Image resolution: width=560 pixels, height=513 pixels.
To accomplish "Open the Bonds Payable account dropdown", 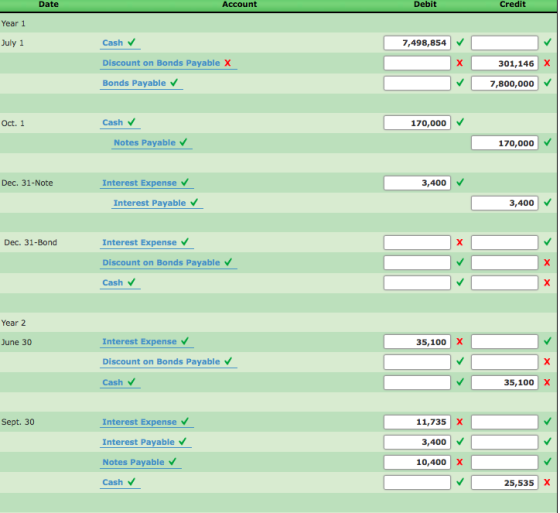I will tap(141, 83).
